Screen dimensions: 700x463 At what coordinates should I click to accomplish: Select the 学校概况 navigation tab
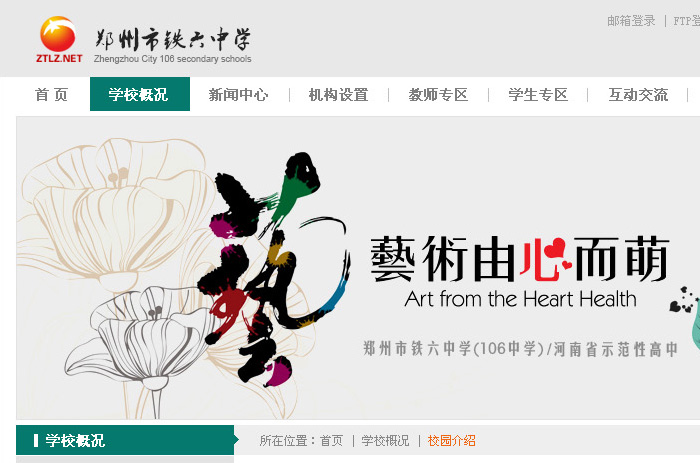pos(140,94)
